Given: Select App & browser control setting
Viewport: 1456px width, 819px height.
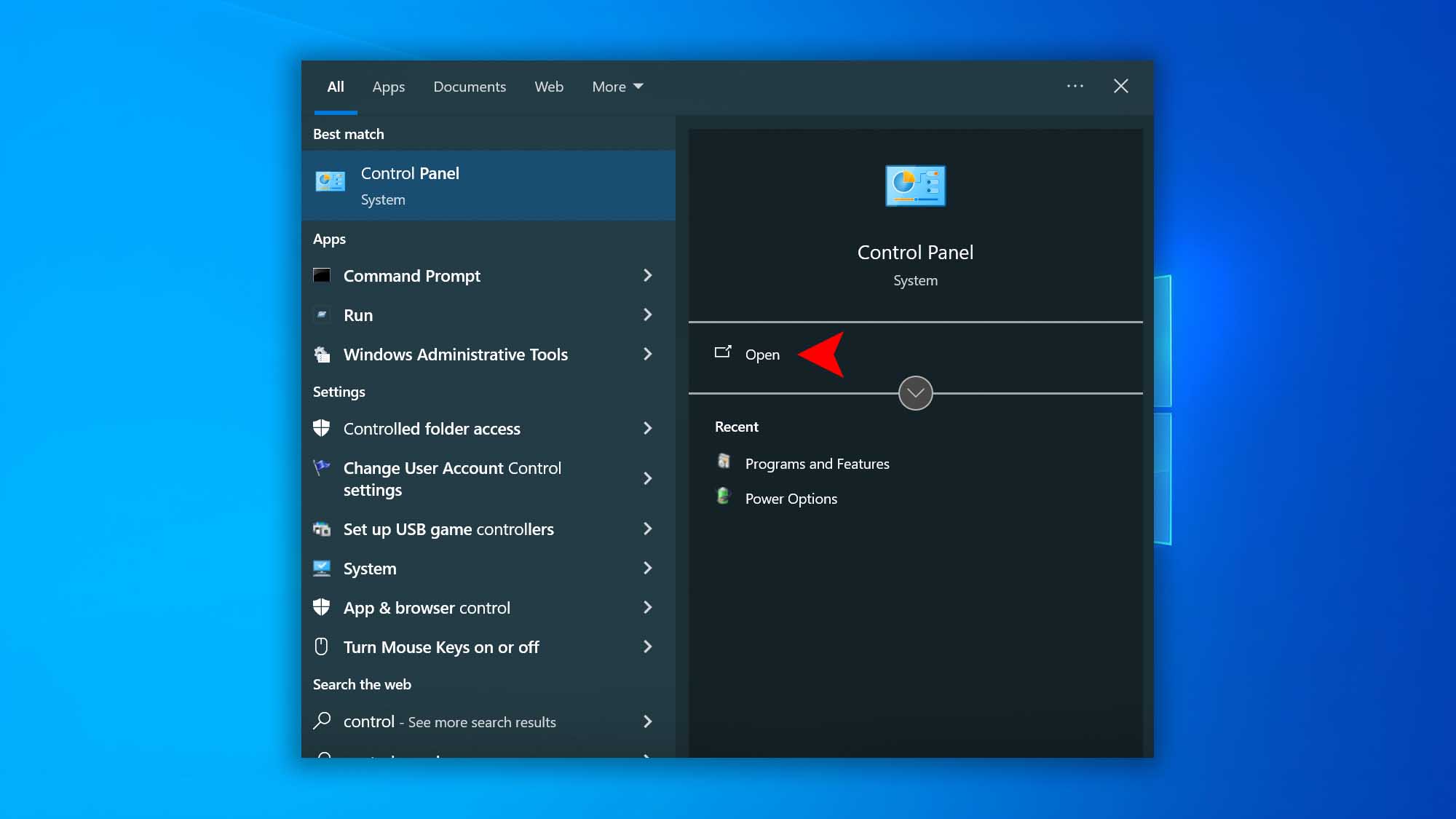Looking at the screenshot, I should click(427, 608).
